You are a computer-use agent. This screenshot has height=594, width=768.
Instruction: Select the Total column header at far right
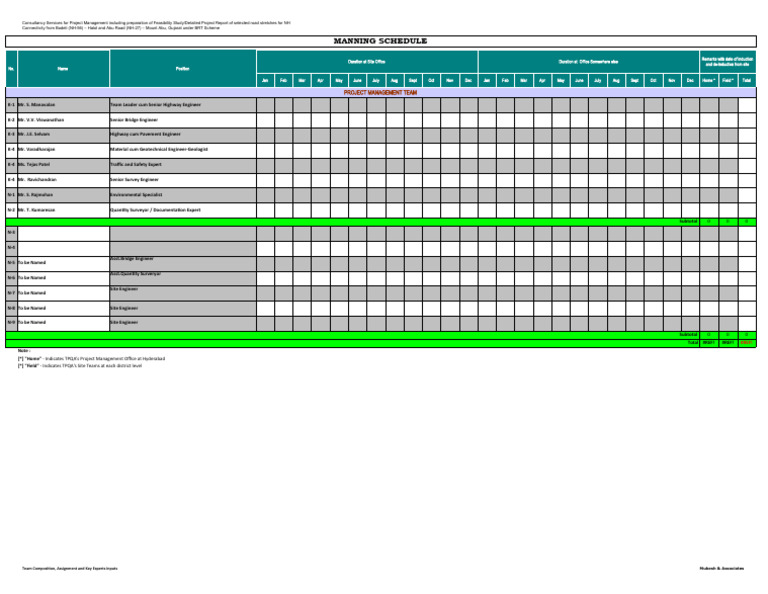pos(746,80)
